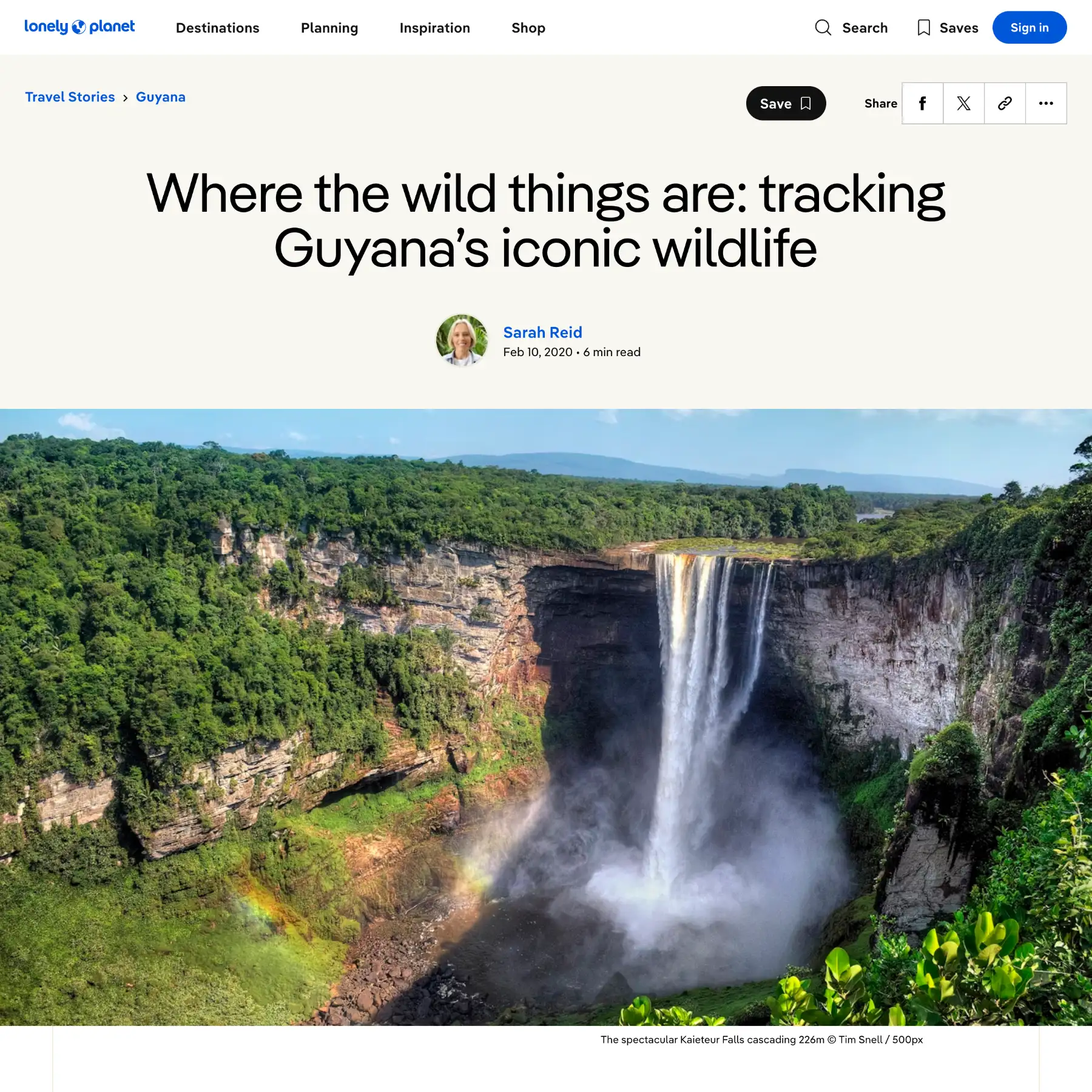Open the Destinations menu
The width and height of the screenshot is (1092, 1092).
[x=217, y=28]
